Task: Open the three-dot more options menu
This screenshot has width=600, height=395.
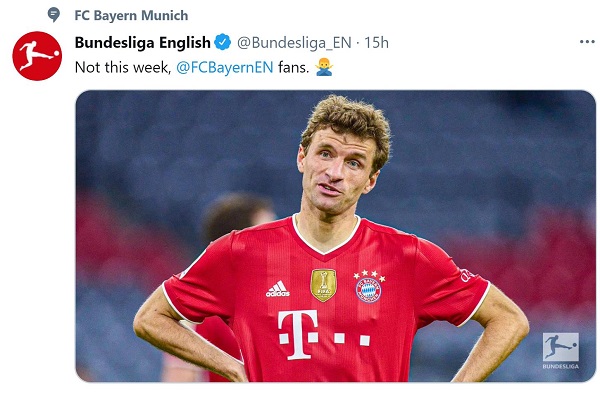Action: pos(587,42)
